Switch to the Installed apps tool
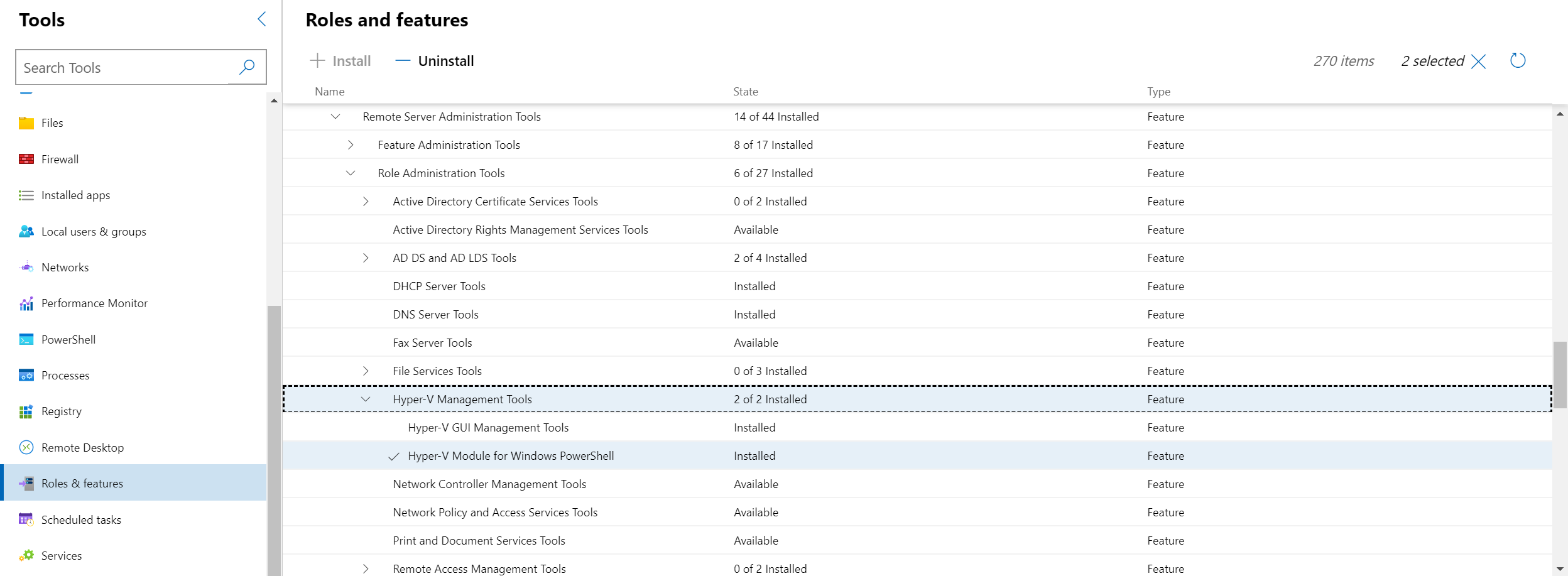This screenshot has width=1568, height=576. tap(75, 195)
